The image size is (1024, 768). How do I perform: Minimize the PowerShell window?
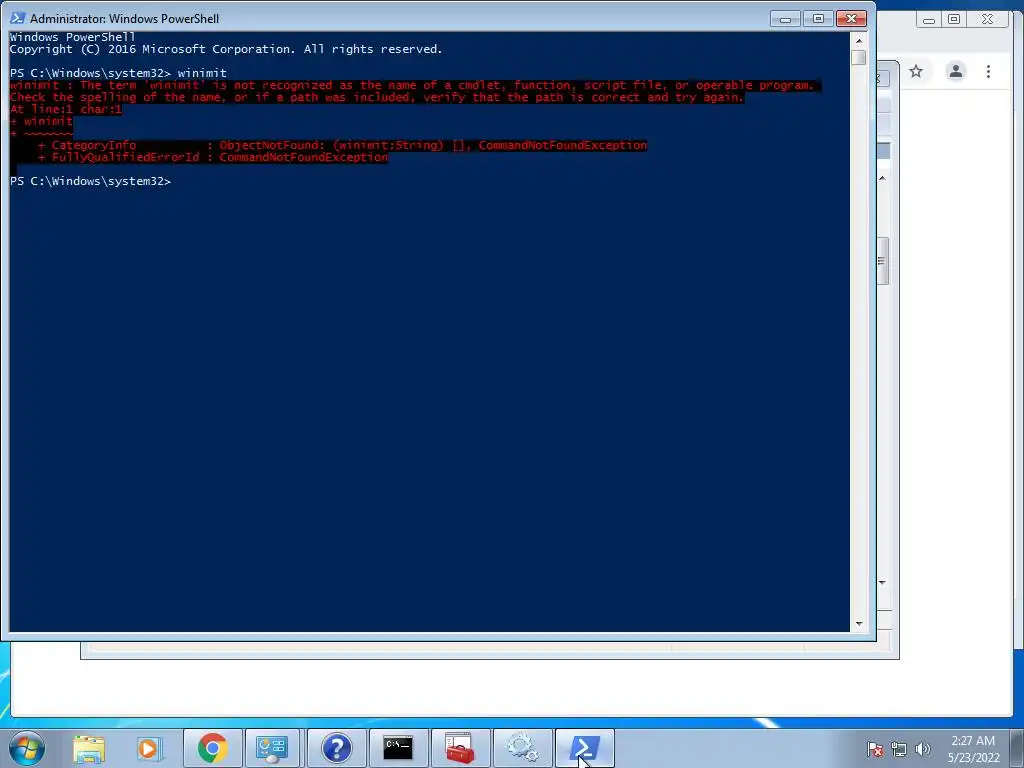pos(786,19)
